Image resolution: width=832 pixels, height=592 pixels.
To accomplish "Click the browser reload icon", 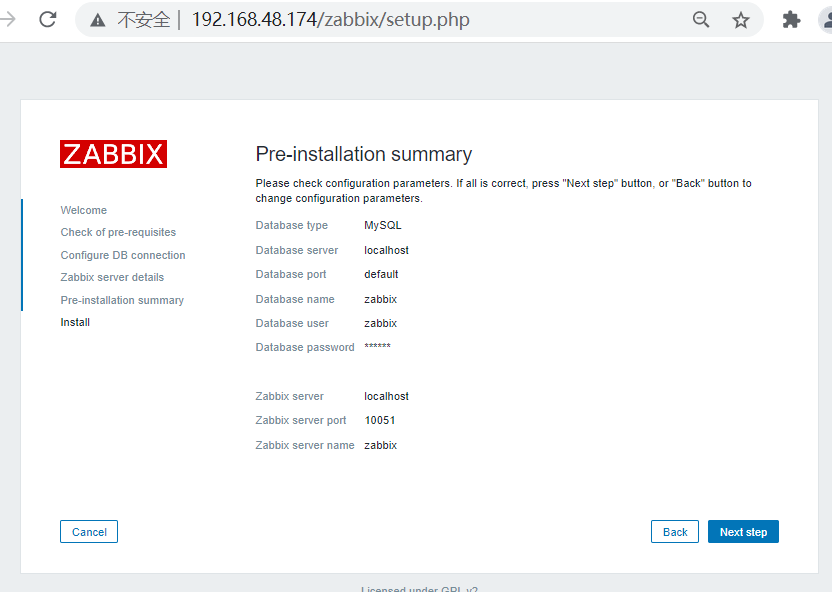I will tap(48, 20).
